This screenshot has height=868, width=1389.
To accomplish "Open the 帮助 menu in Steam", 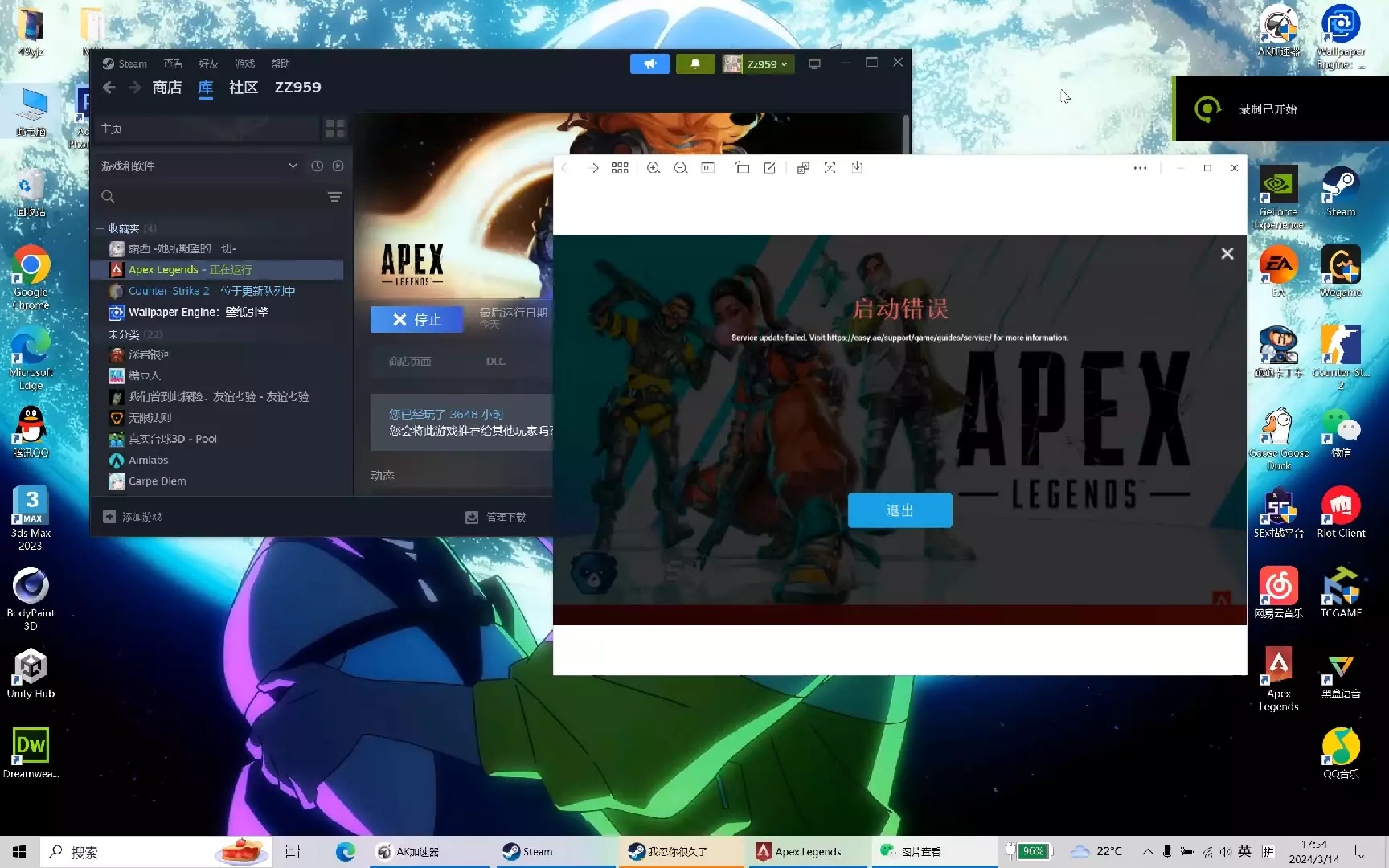I will (x=281, y=64).
